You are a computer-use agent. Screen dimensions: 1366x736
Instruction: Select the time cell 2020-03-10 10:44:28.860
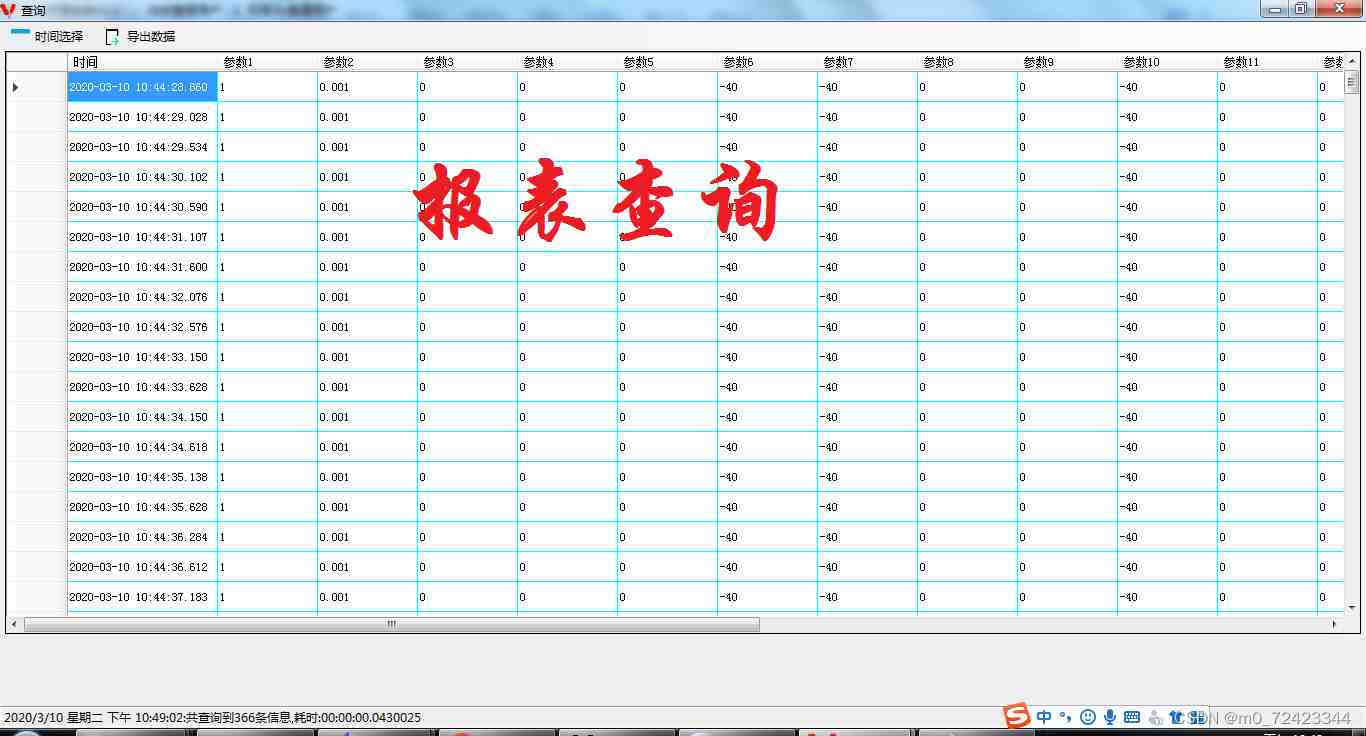(x=142, y=87)
